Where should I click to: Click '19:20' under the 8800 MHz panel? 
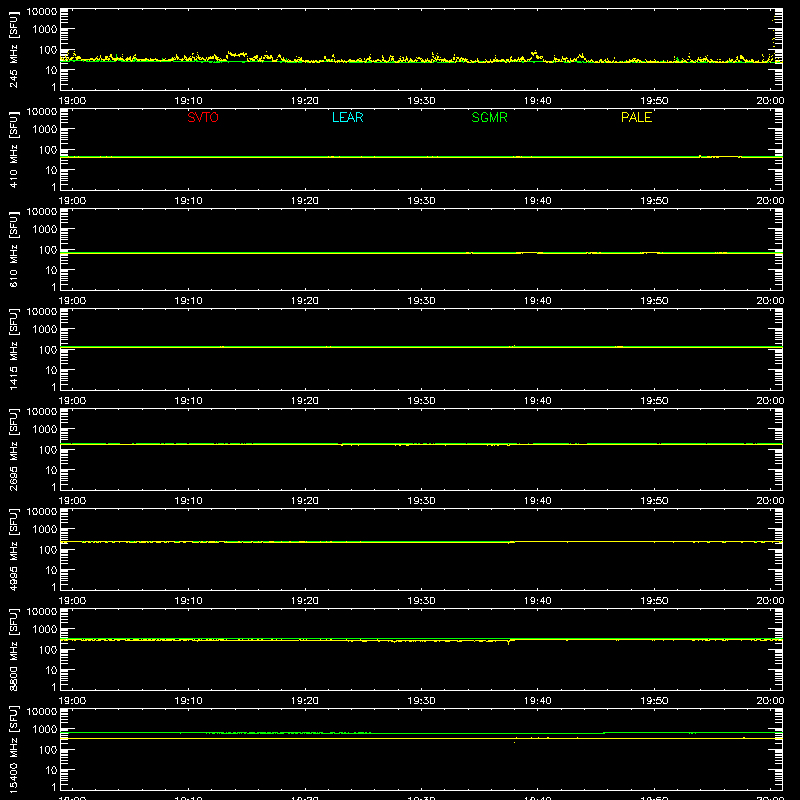305,701
